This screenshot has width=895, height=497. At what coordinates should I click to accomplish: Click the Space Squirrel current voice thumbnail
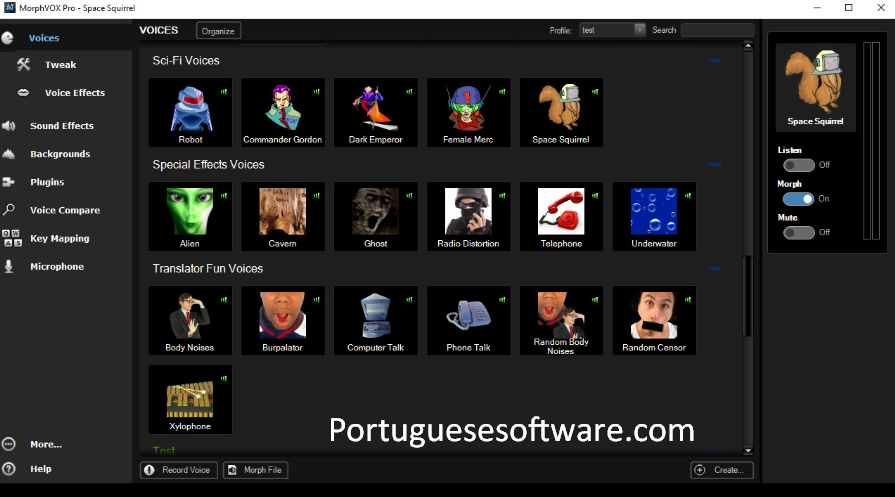click(x=815, y=87)
